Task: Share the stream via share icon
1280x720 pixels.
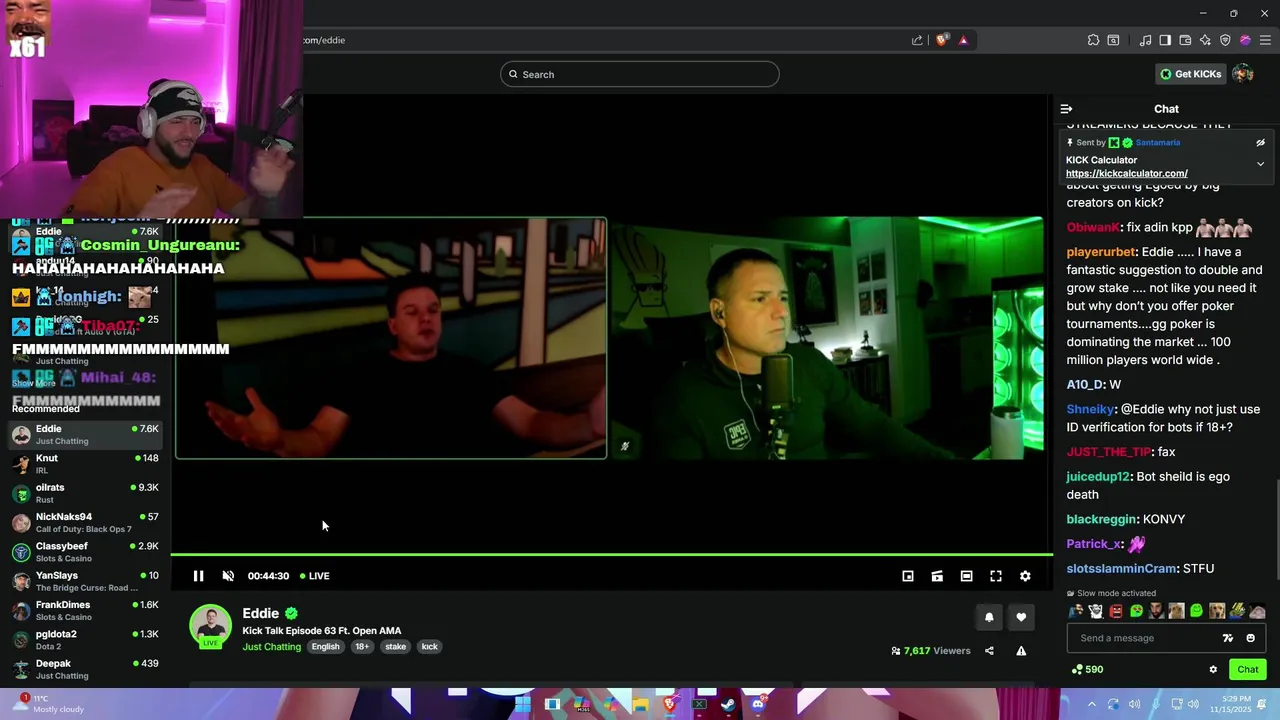Action: tap(989, 651)
